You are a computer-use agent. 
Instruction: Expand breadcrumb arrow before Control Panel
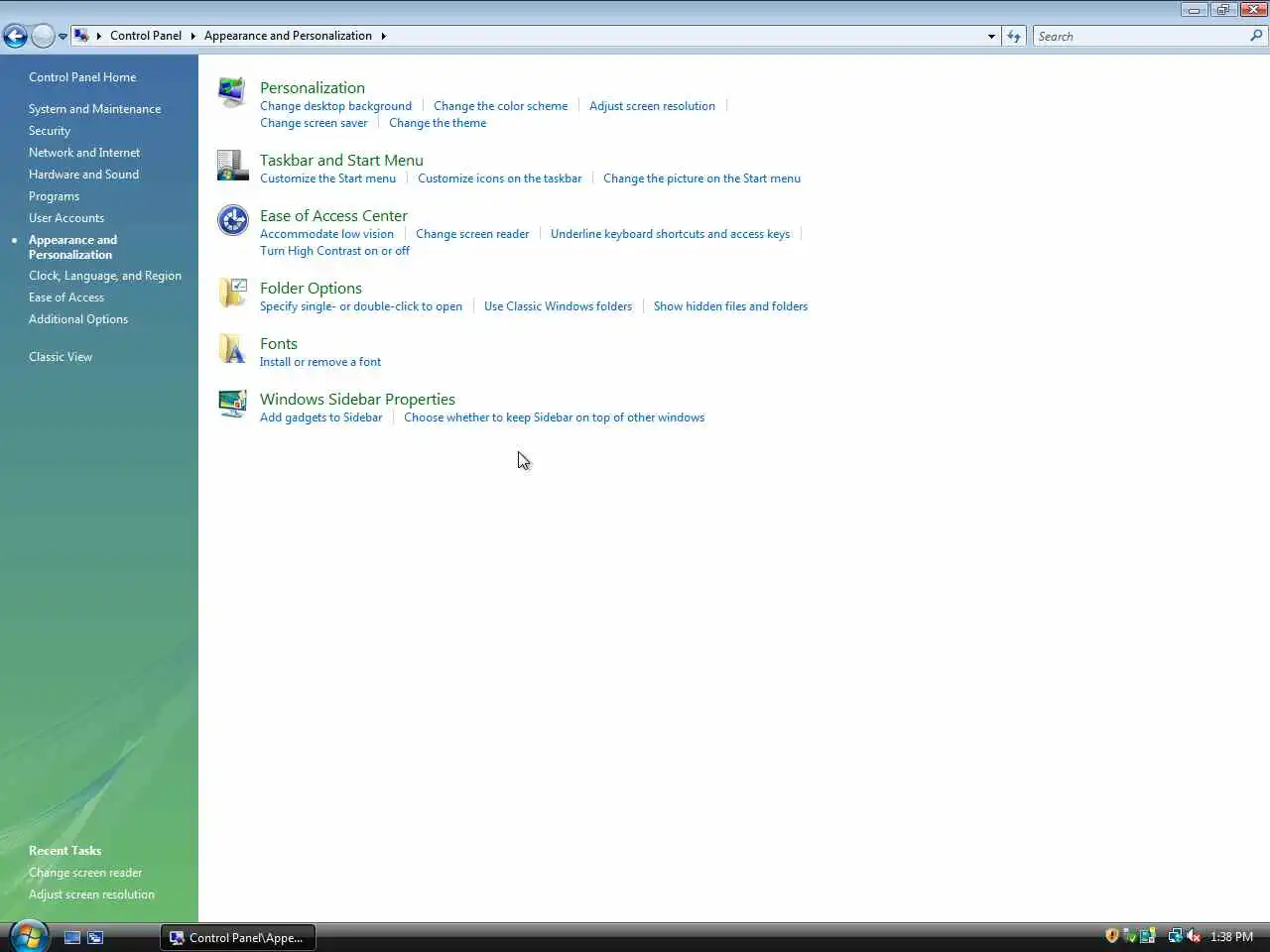(99, 36)
